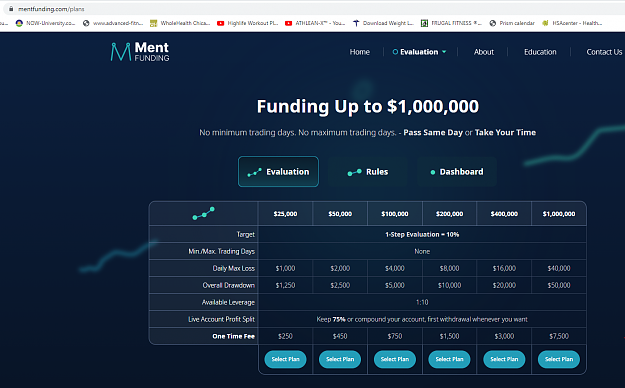
Task: Click the $16,000 daily max loss cell
Action: pos(504,268)
